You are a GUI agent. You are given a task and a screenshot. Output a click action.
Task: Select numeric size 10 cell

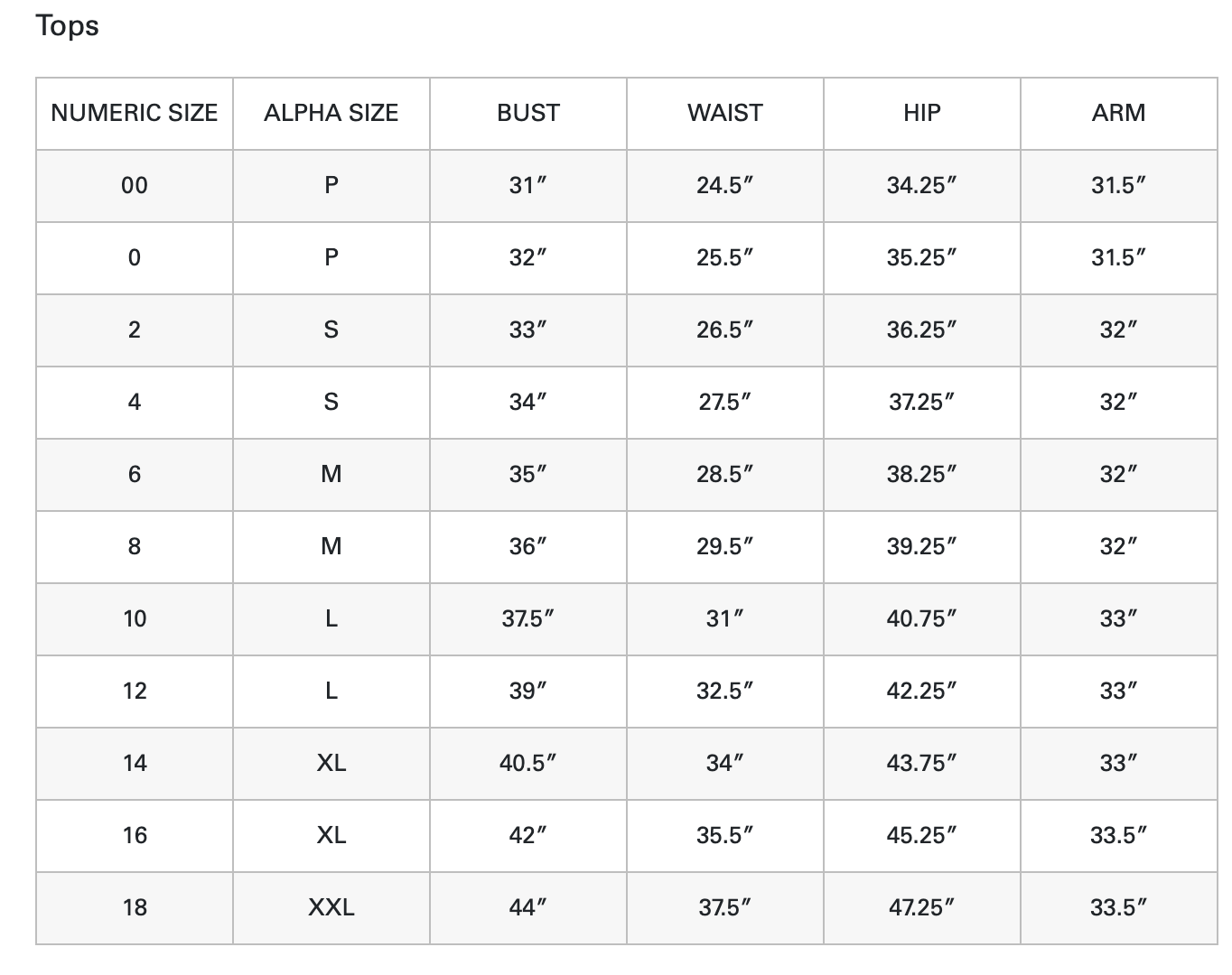coord(135,618)
